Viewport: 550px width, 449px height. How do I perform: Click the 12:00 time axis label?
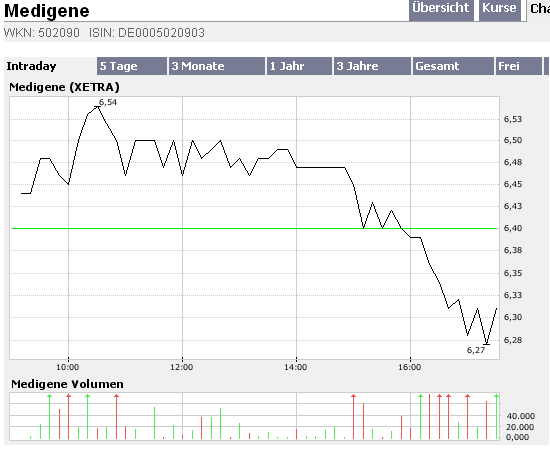[182, 367]
